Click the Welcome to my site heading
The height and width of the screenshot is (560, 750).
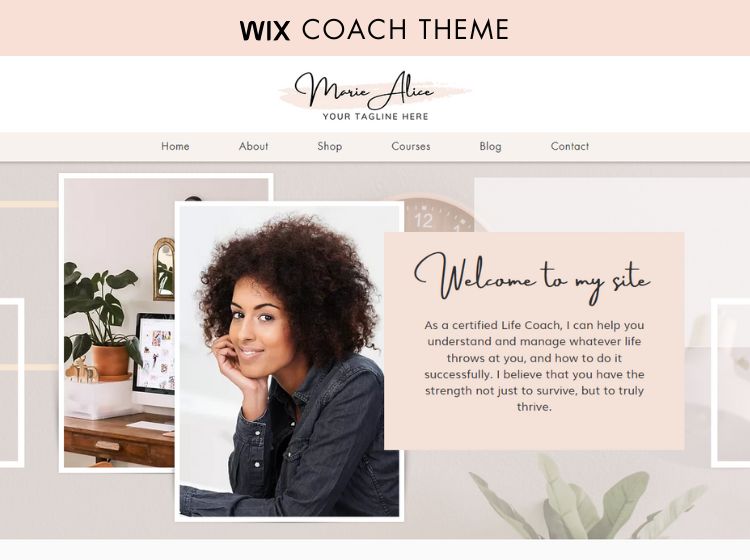532,278
